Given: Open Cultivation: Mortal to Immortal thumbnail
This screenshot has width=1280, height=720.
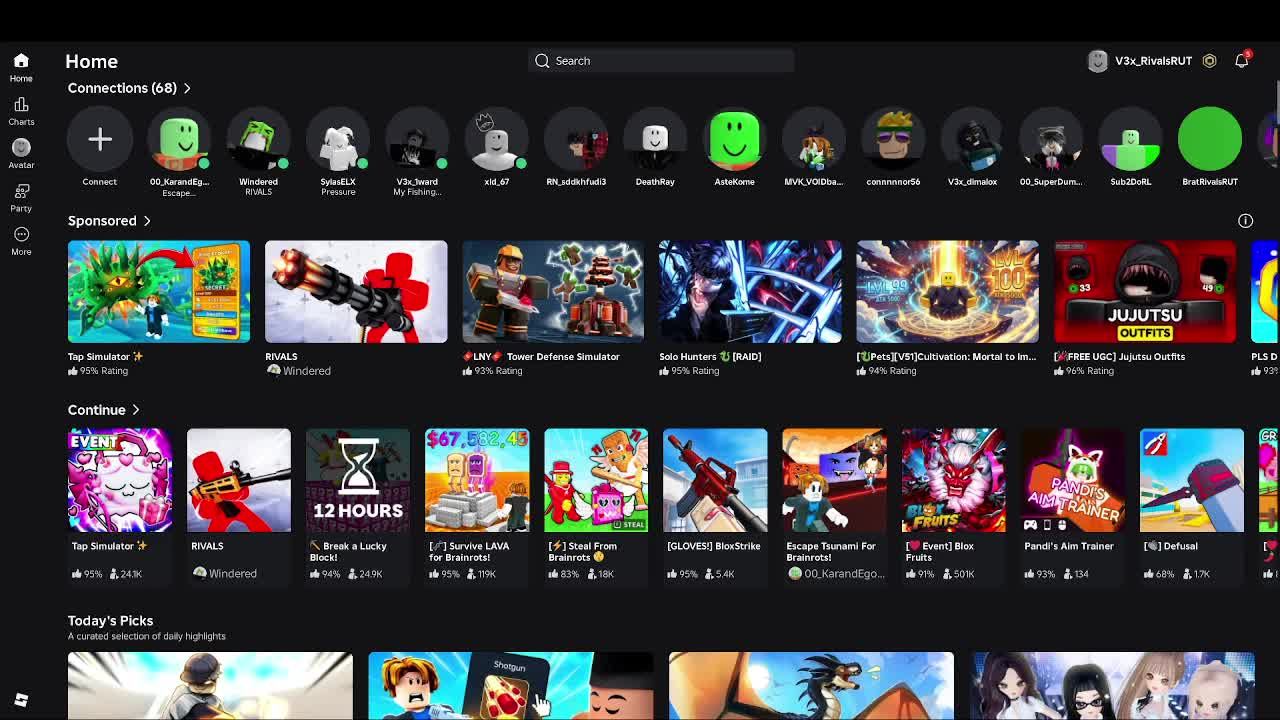Looking at the screenshot, I should tap(947, 291).
